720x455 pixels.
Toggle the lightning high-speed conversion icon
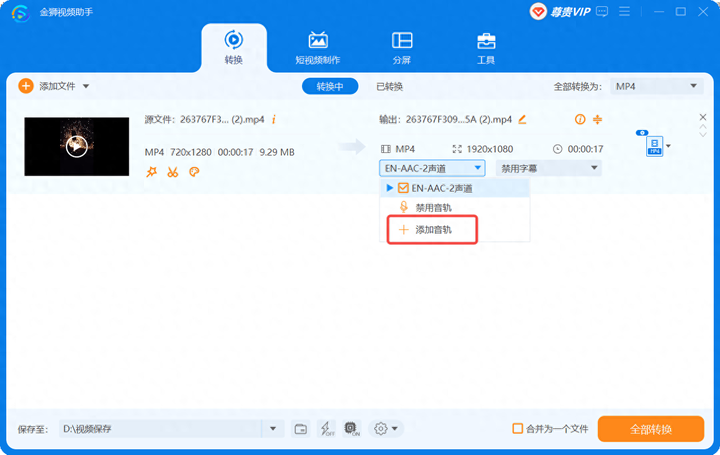pyautogui.click(x=326, y=429)
